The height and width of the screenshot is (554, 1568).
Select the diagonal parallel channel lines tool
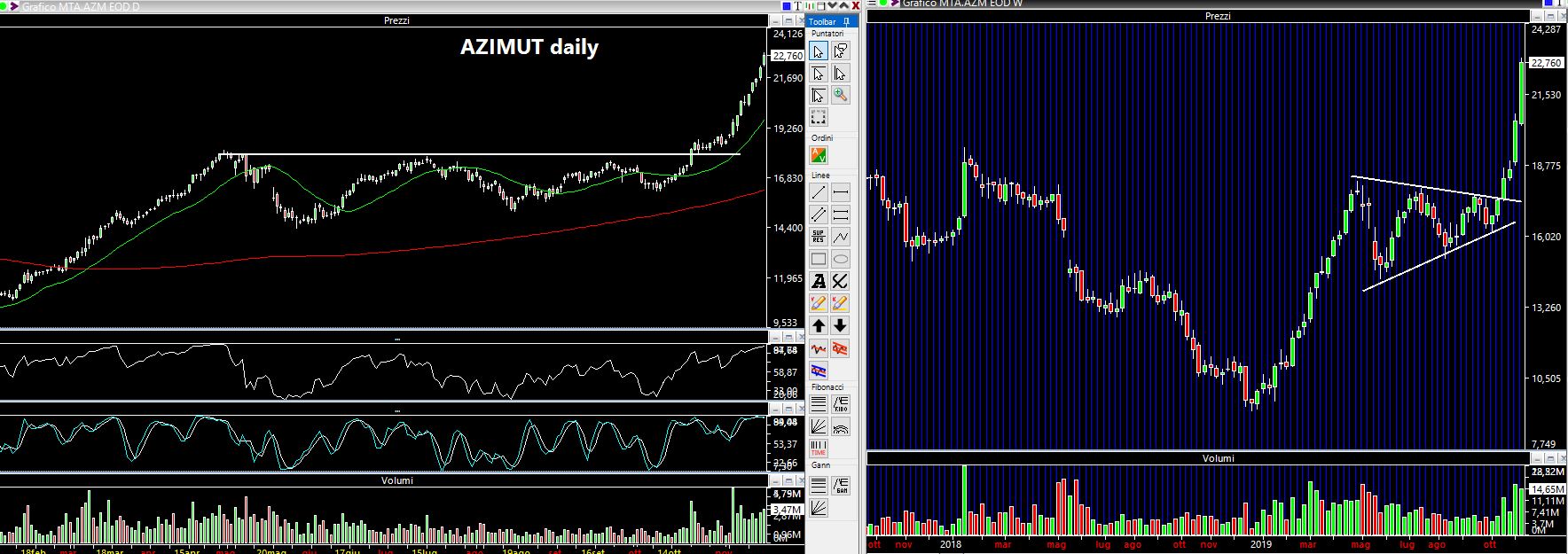point(819,215)
